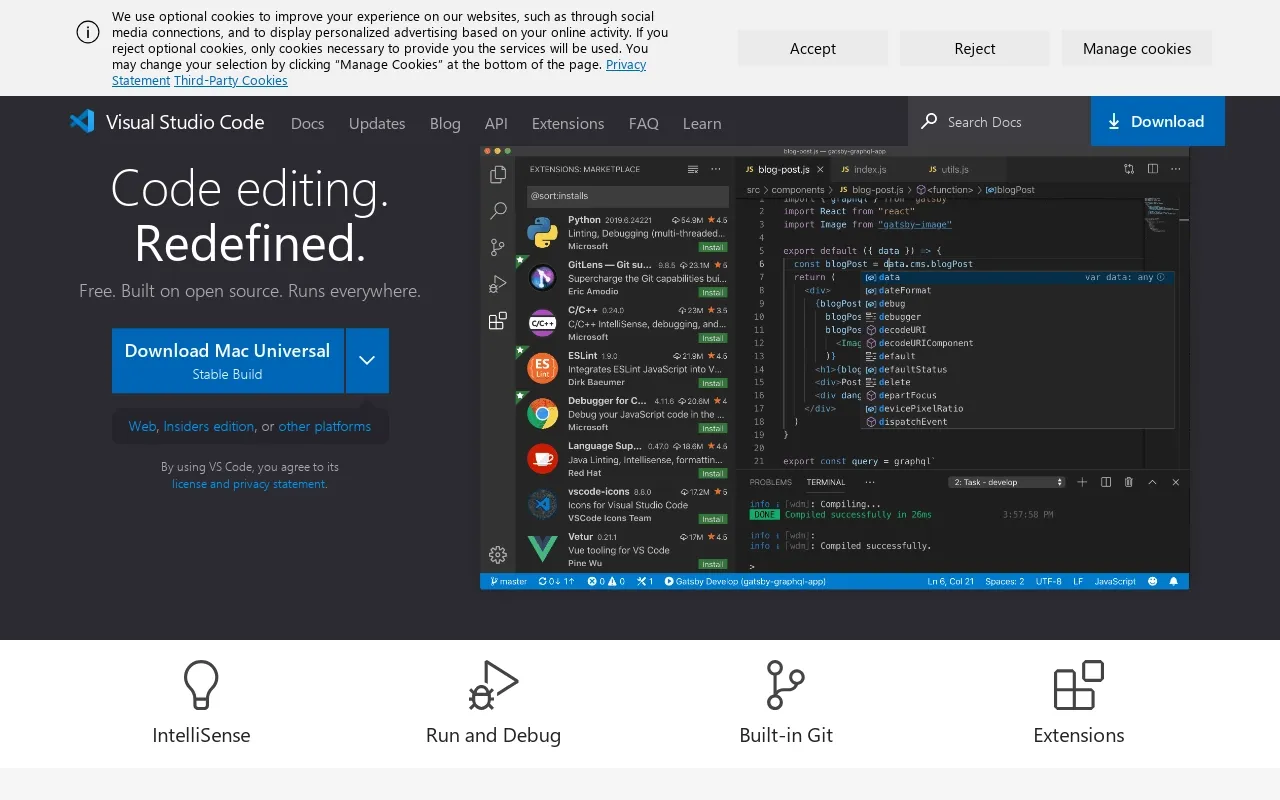This screenshot has height=800, width=1280.
Task: Click the gear settings icon in activity bar
Action: click(x=498, y=555)
